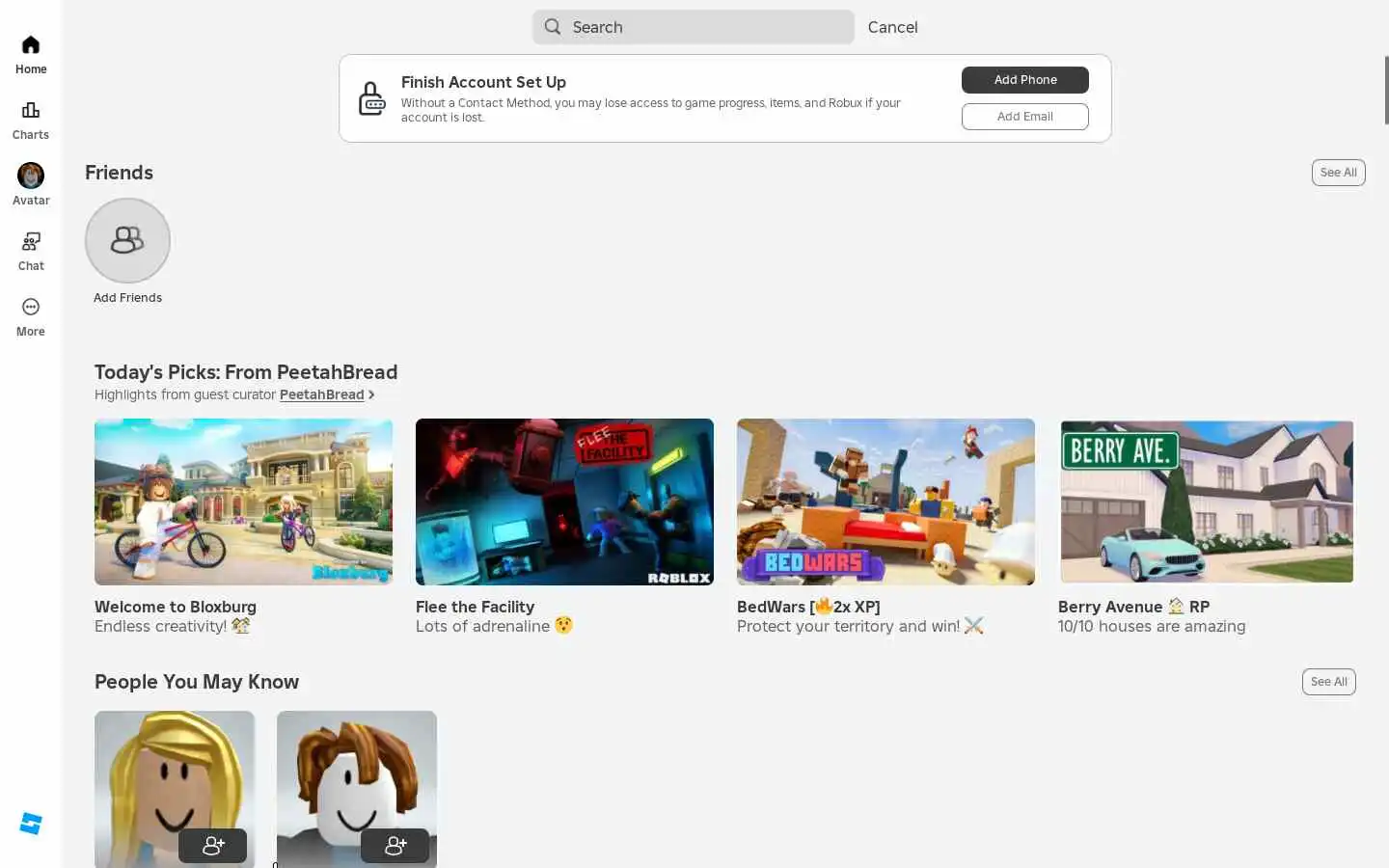
Task: Click the Welcome to Bloxburg title
Action: [x=176, y=607]
